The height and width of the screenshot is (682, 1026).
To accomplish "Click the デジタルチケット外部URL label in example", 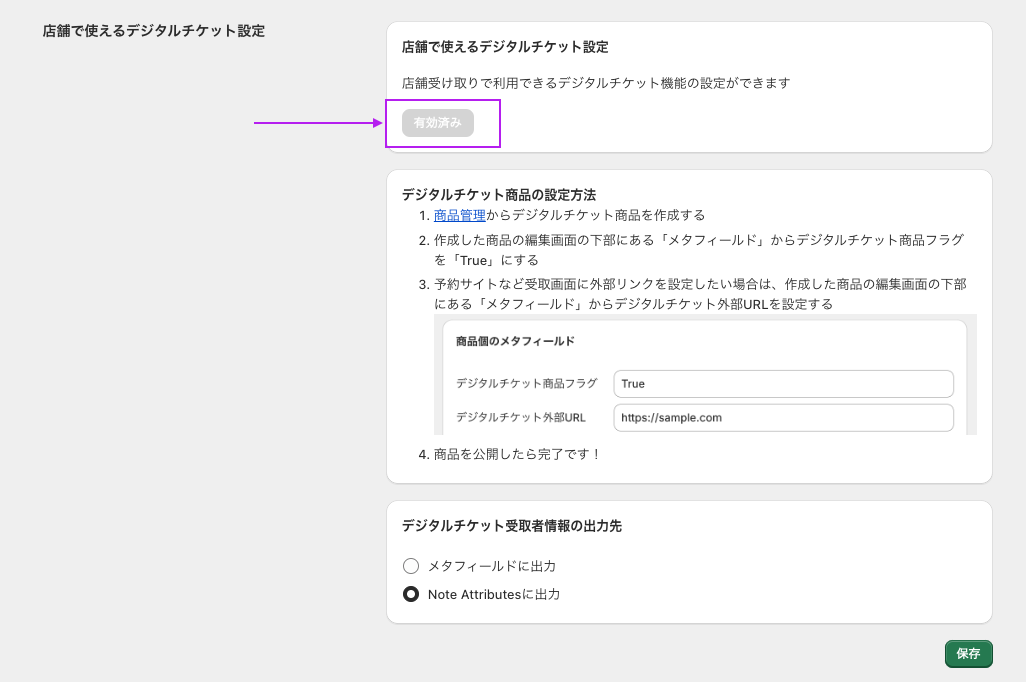I will pyautogui.click(x=520, y=418).
